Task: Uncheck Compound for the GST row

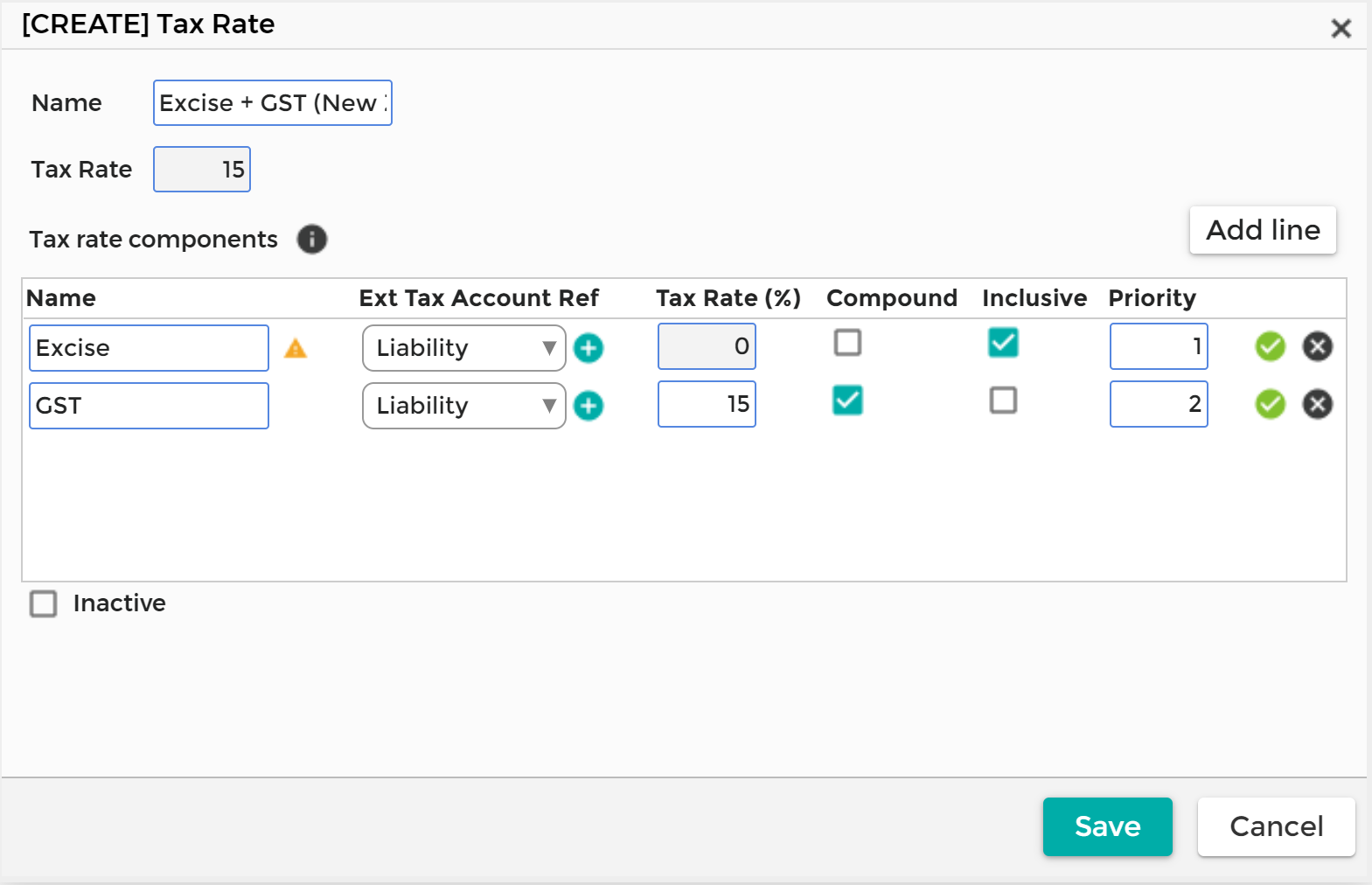Action: click(847, 400)
